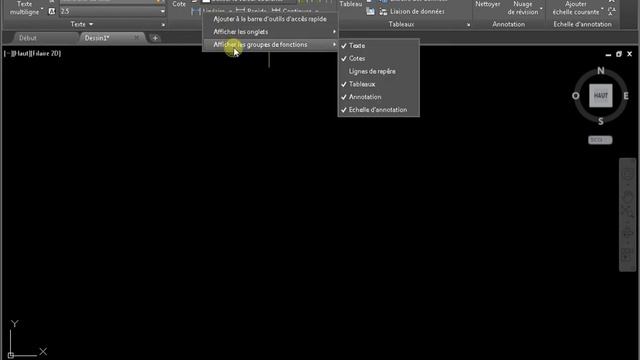Open the SCG coordinate system dropdown
640x360 pixels.
point(600,140)
